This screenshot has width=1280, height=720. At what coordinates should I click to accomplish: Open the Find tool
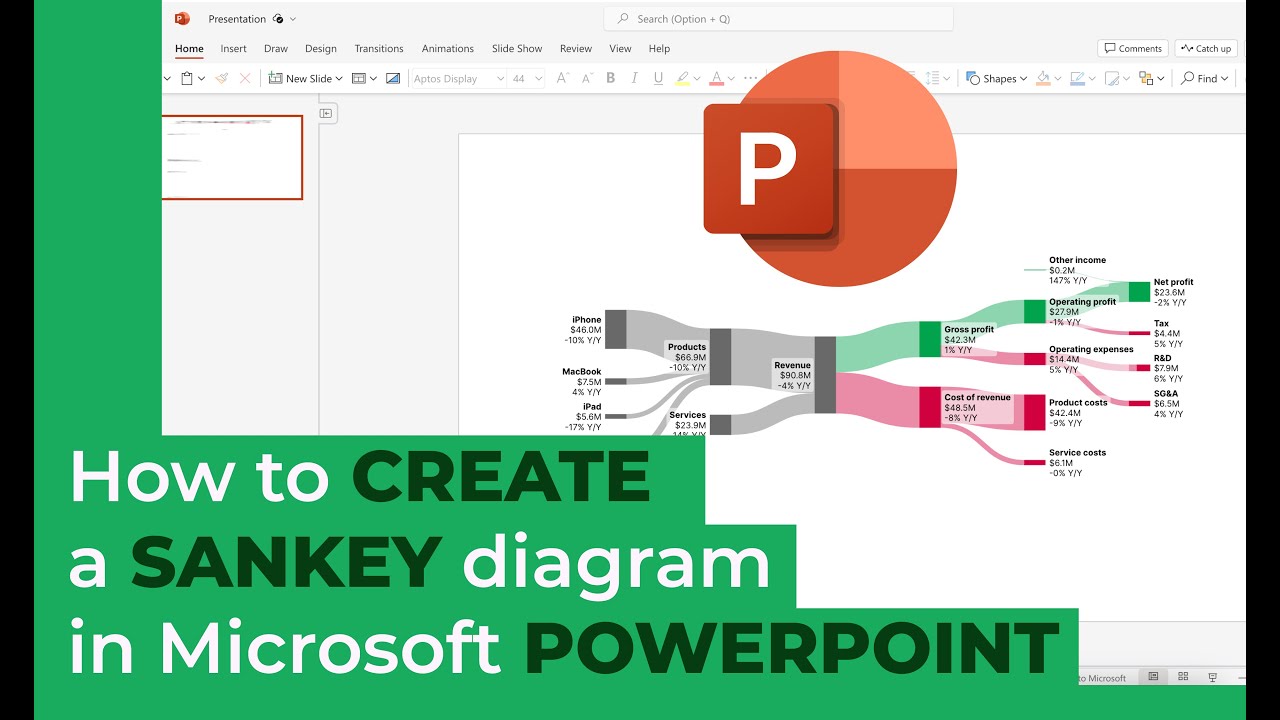tap(1204, 78)
